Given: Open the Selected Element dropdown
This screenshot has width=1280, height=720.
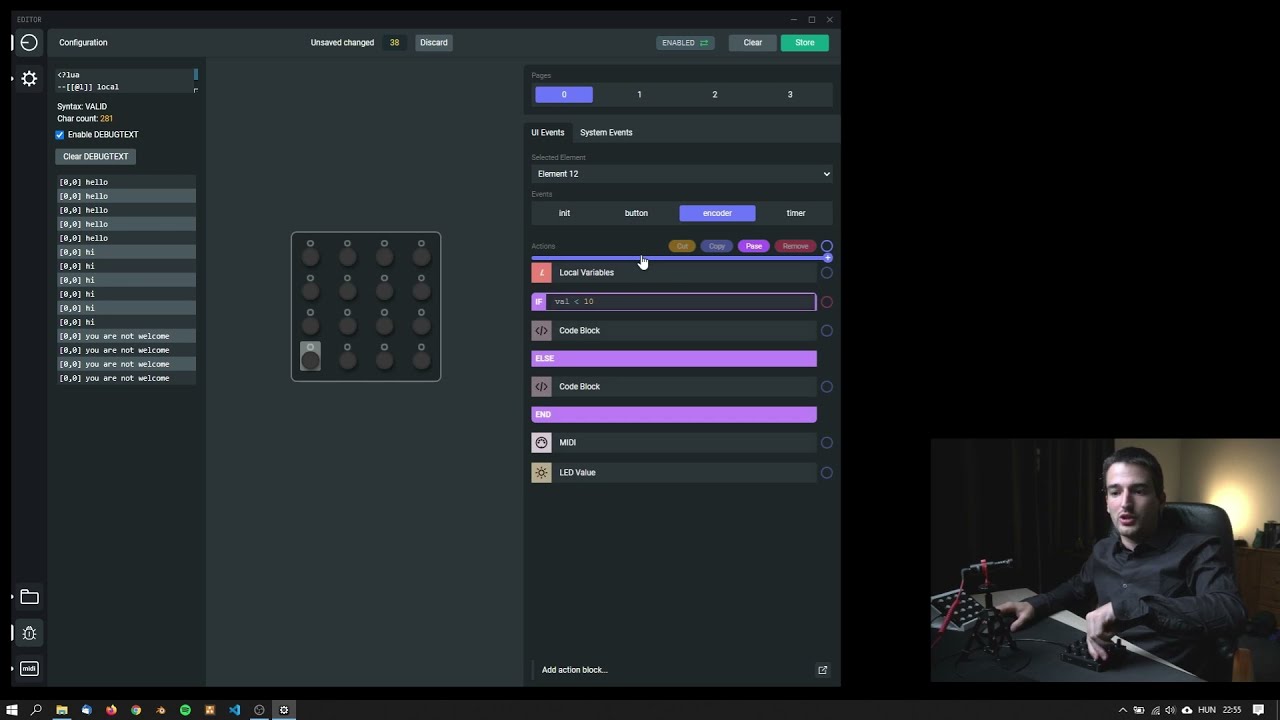Looking at the screenshot, I should 682,174.
